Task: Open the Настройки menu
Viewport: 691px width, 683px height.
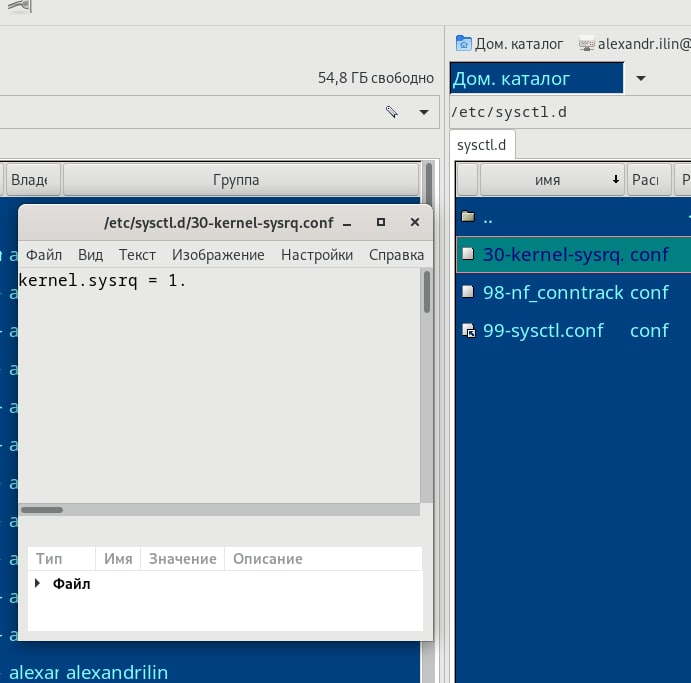Action: 317,255
